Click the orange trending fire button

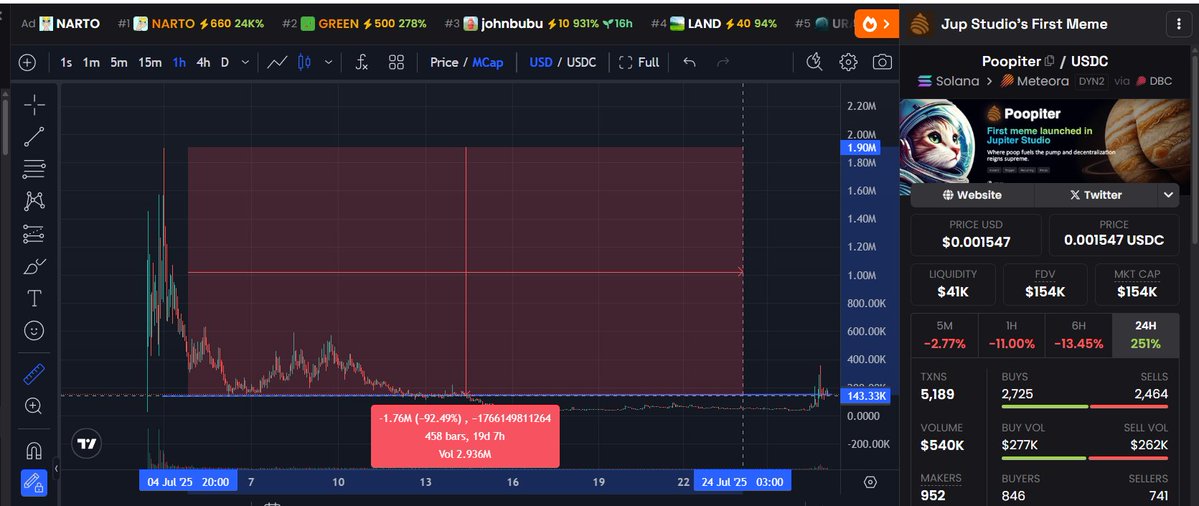(x=876, y=24)
